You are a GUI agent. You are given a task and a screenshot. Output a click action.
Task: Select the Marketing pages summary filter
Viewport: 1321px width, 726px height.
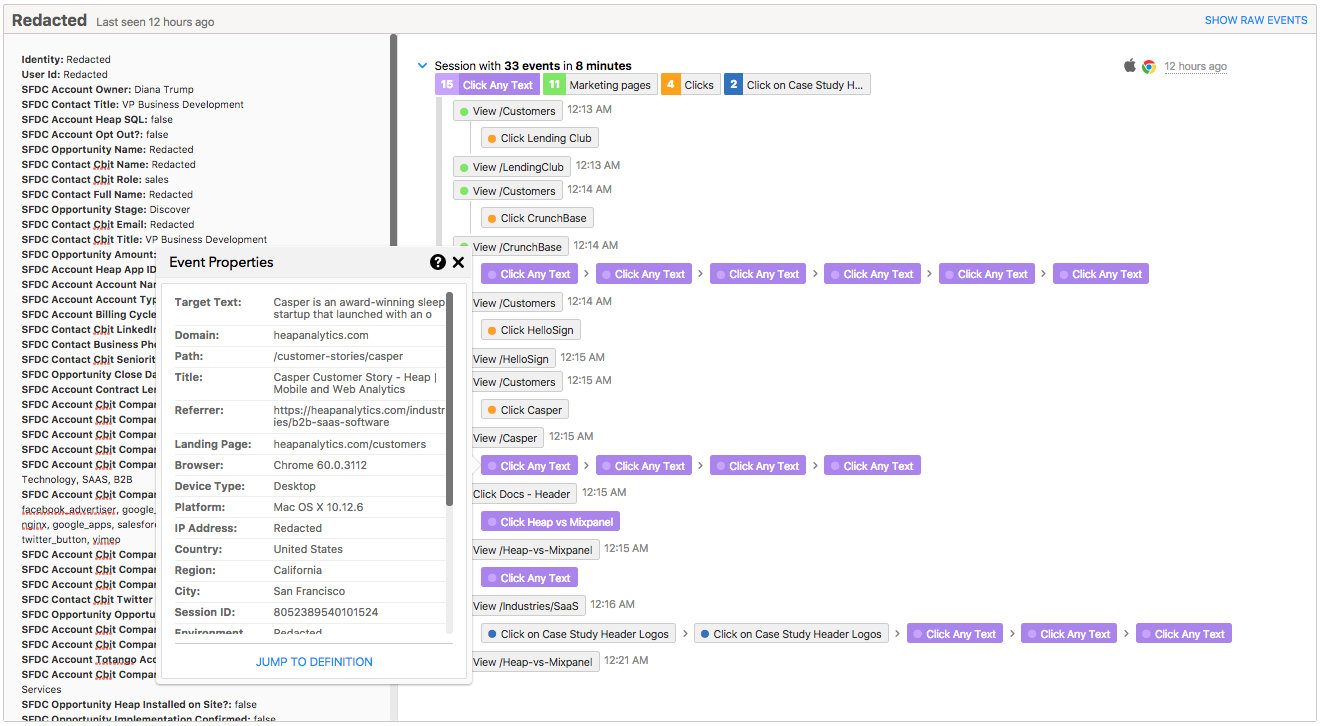(x=600, y=85)
